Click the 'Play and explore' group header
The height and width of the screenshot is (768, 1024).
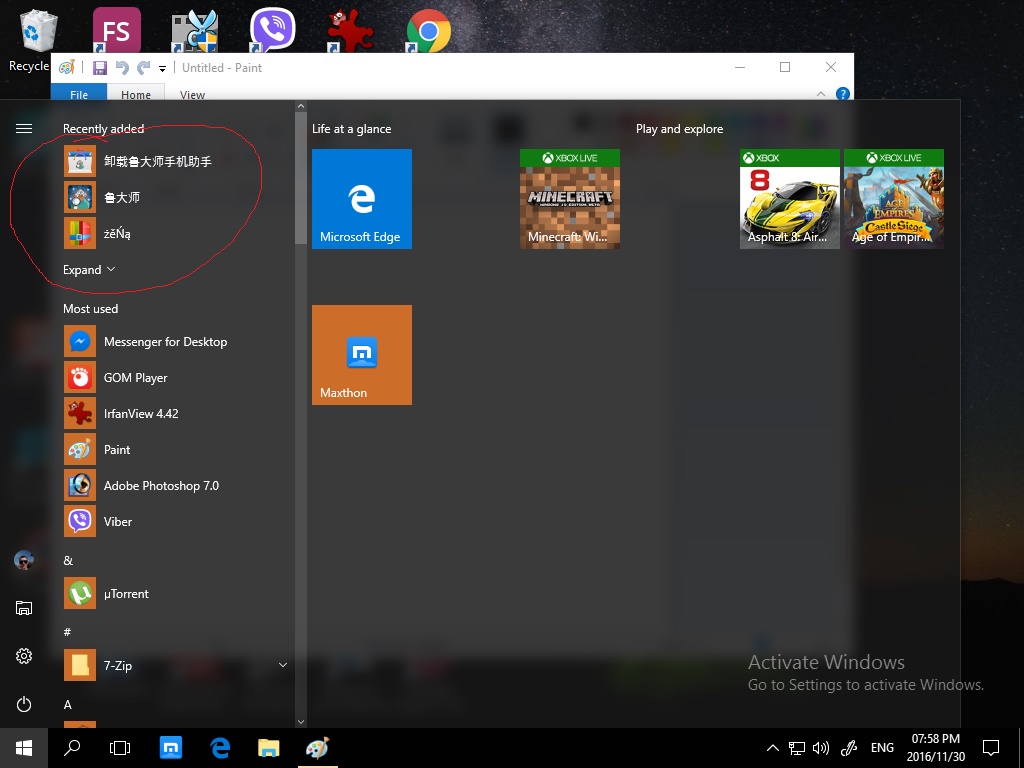point(679,129)
